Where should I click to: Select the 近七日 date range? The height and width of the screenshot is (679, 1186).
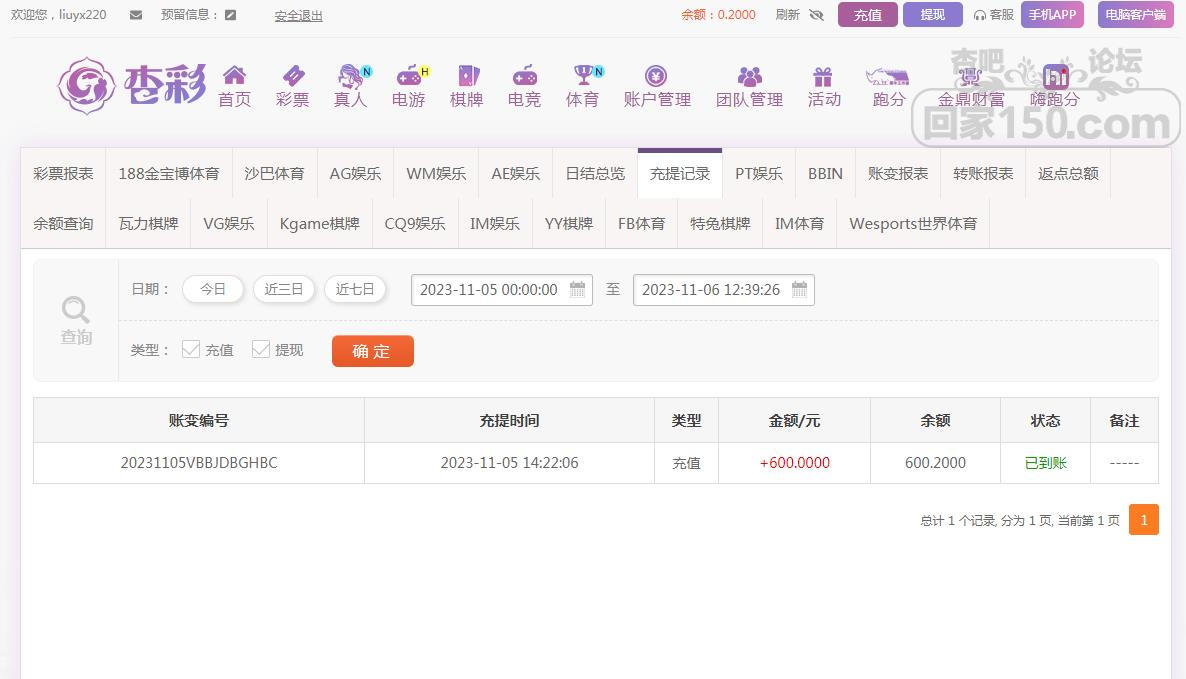click(355, 289)
